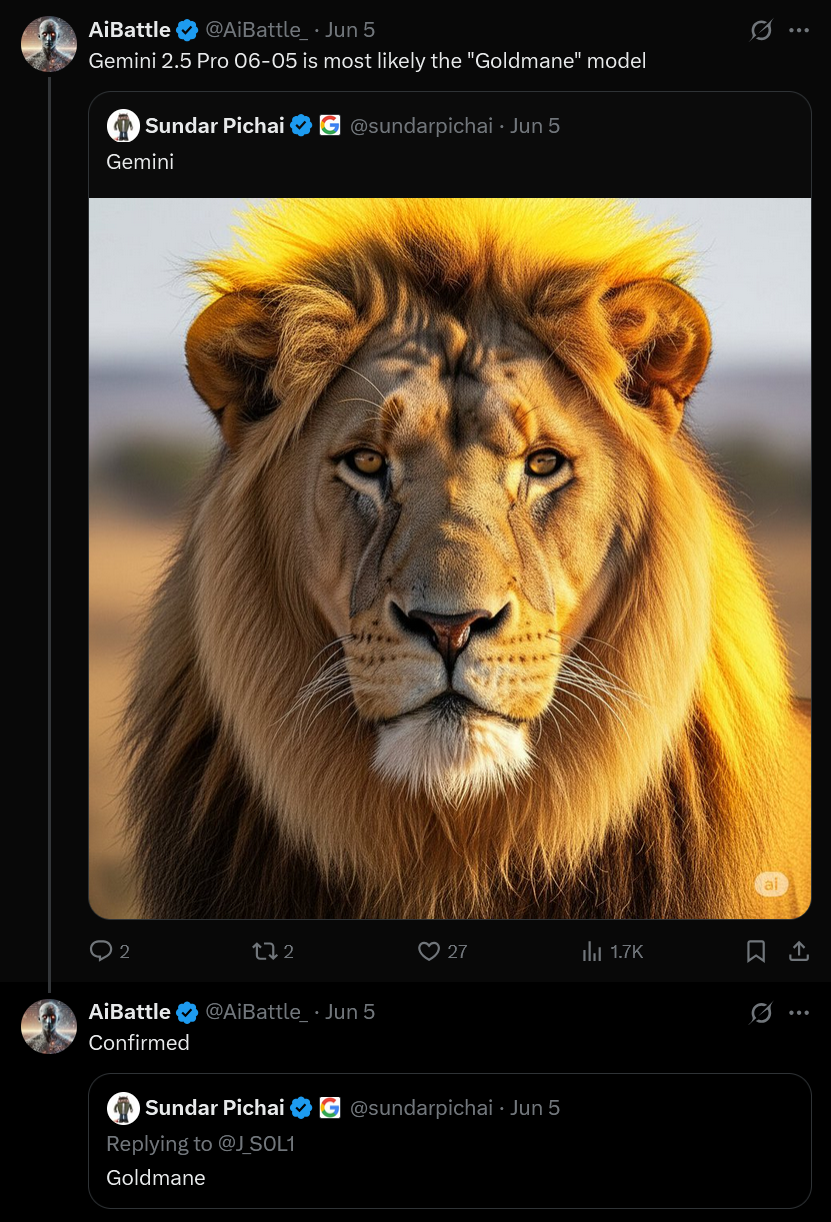Click the reply icon under the first tweet
Viewport: 831px width, 1222px height.
(101, 951)
